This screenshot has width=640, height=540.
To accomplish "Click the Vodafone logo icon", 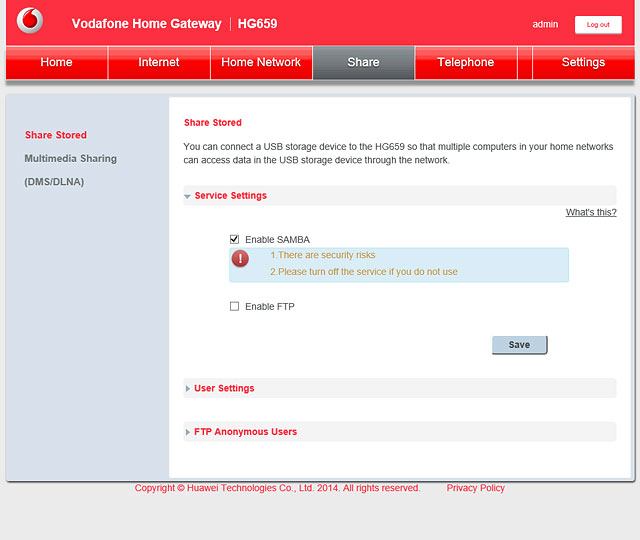I will 30,20.
